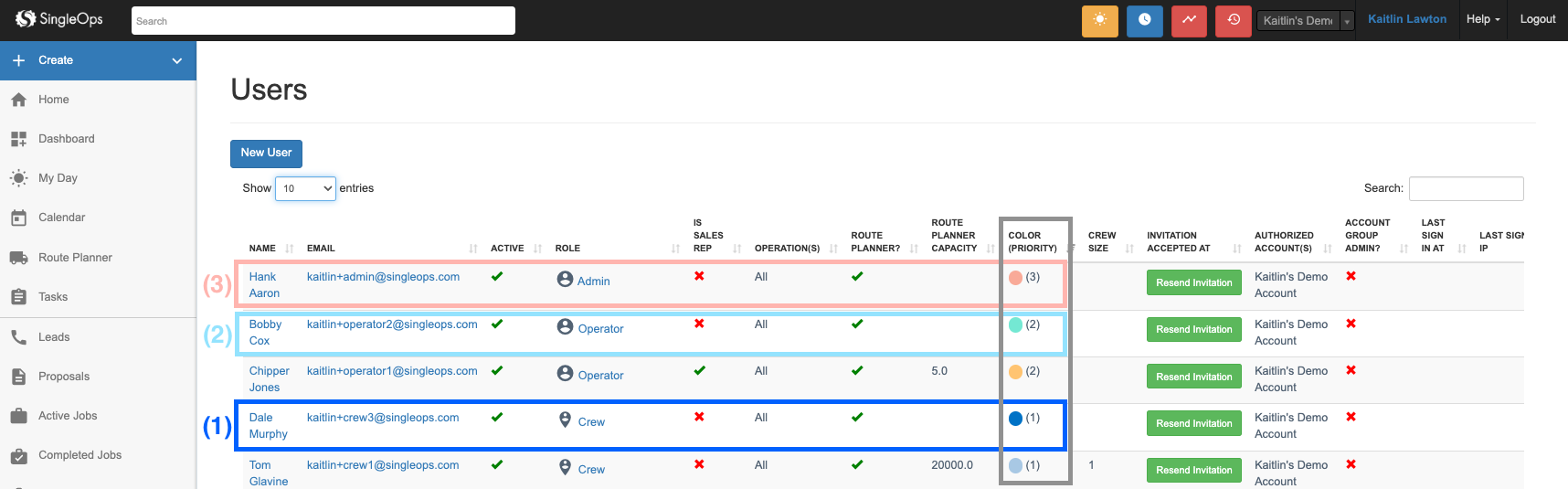Open the Show entries count dropdown
The image size is (1568, 489).
click(x=305, y=188)
